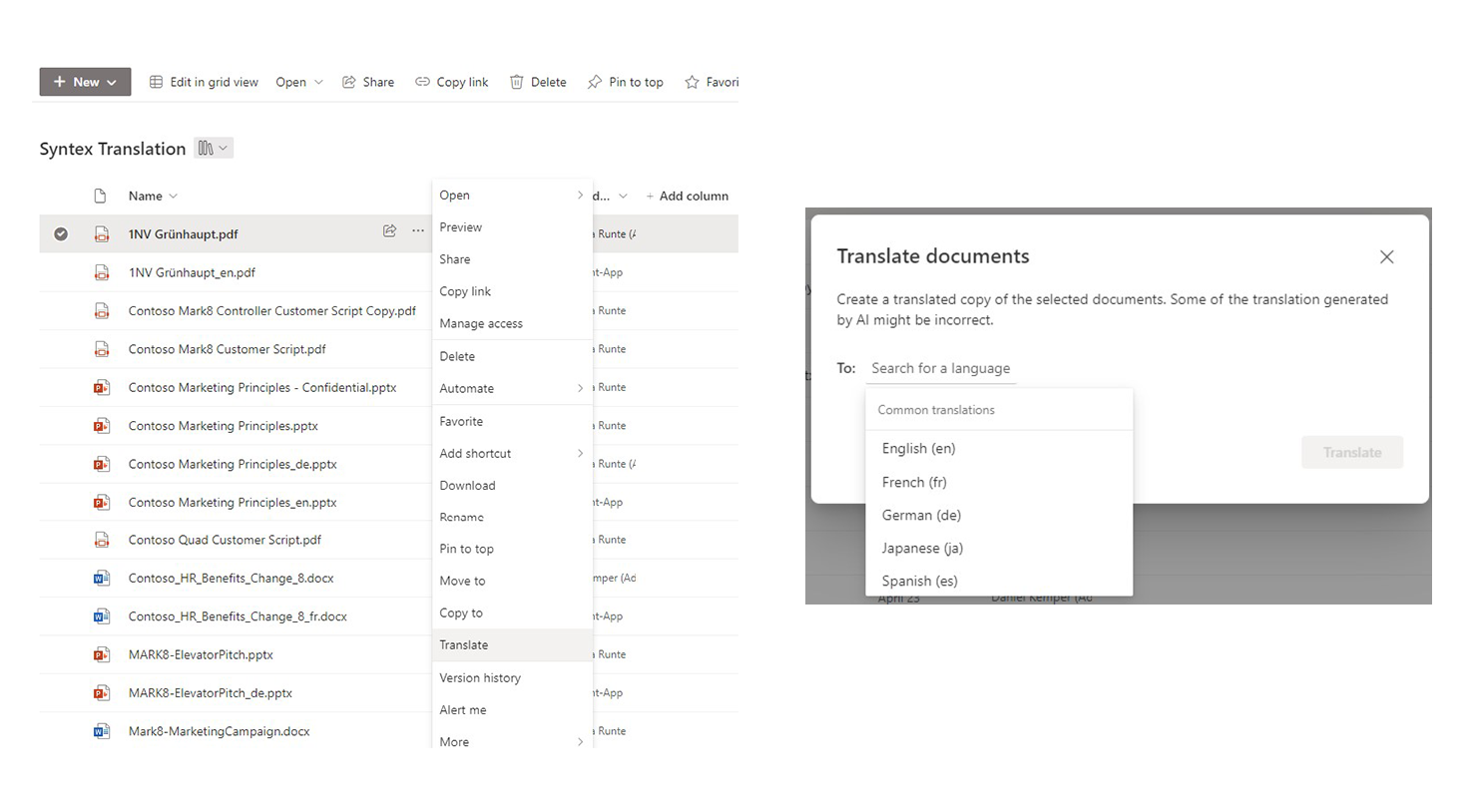Select Manage access in context menu
Viewport: 1477px width, 812px height.
[x=512, y=323]
